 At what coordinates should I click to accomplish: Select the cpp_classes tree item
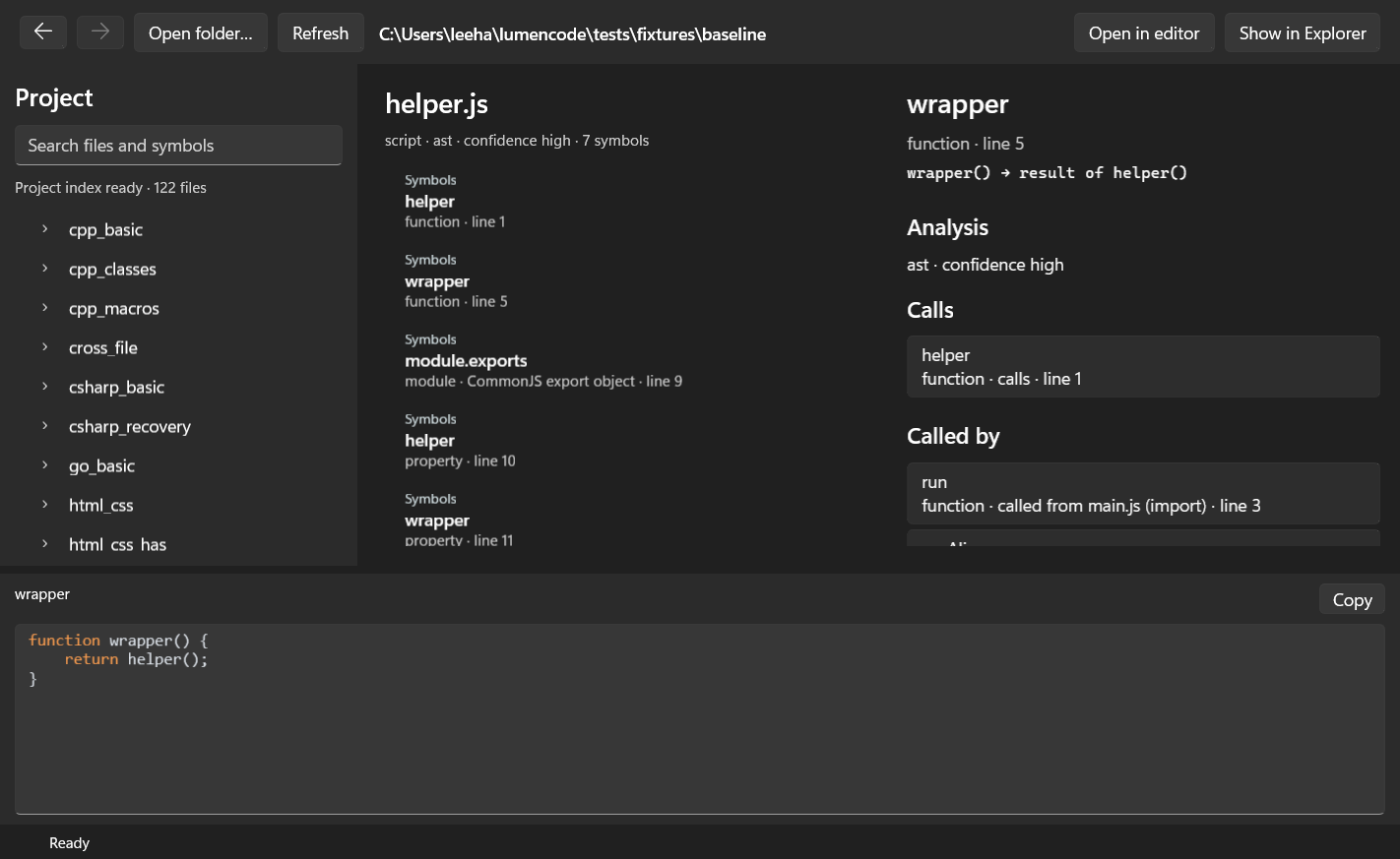click(x=178, y=269)
